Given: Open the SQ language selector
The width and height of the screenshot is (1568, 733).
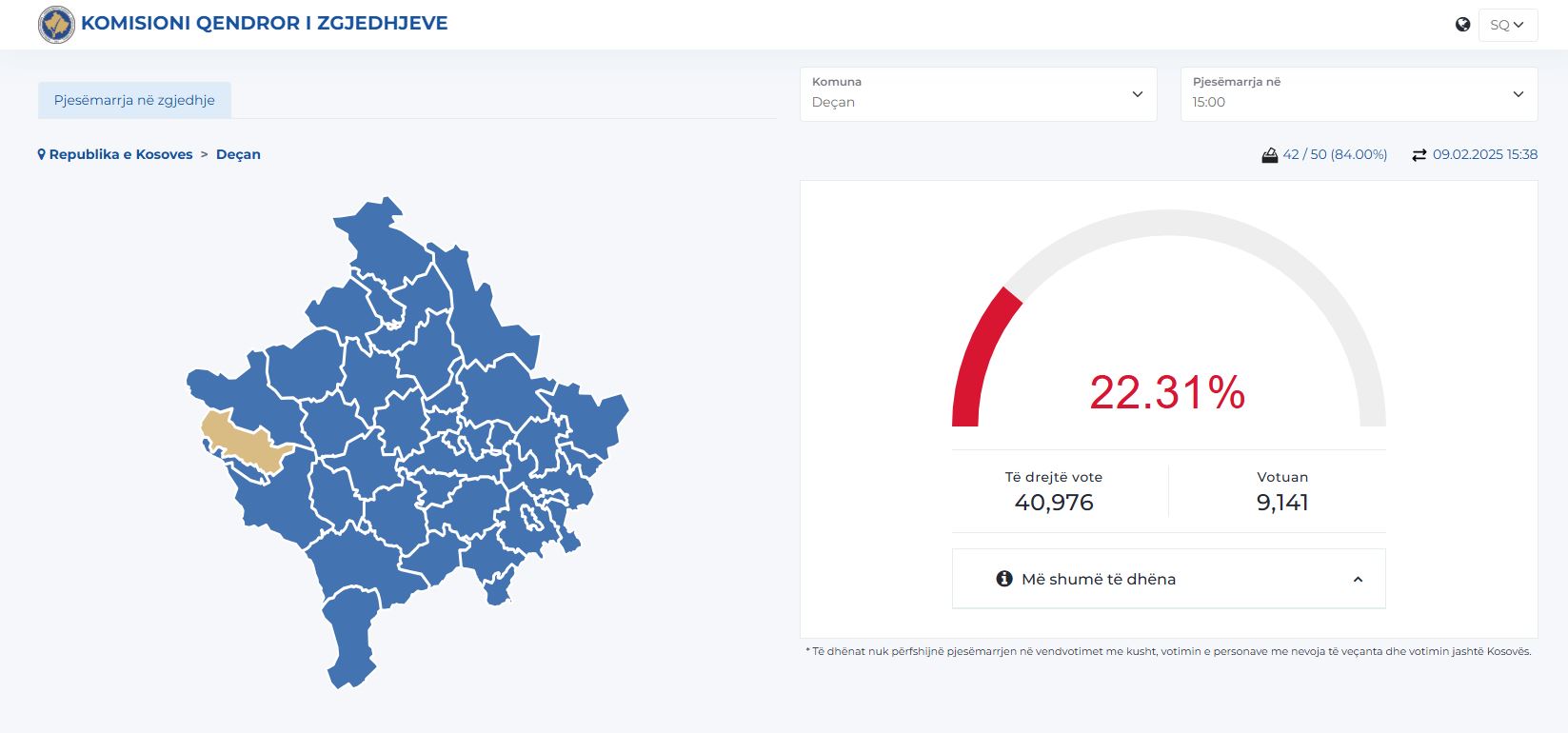Looking at the screenshot, I should 1507,25.
